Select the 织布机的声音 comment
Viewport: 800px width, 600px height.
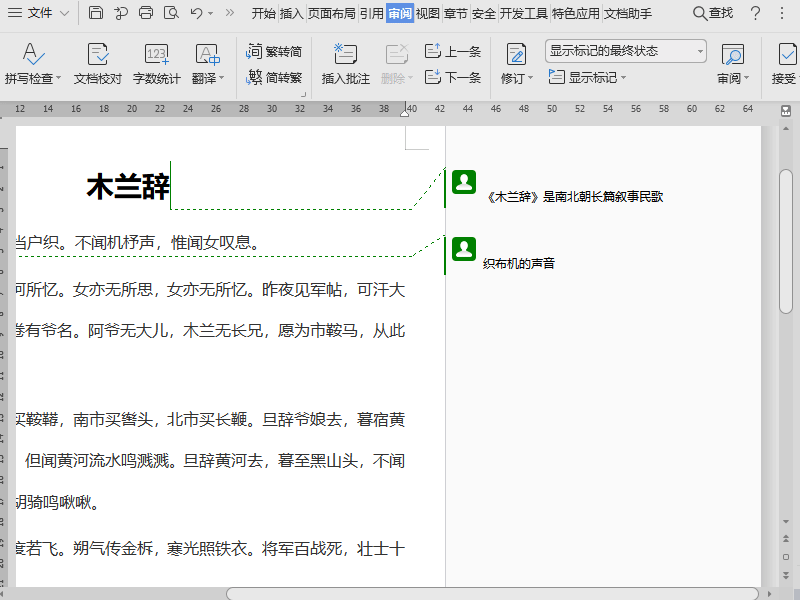click(x=519, y=263)
